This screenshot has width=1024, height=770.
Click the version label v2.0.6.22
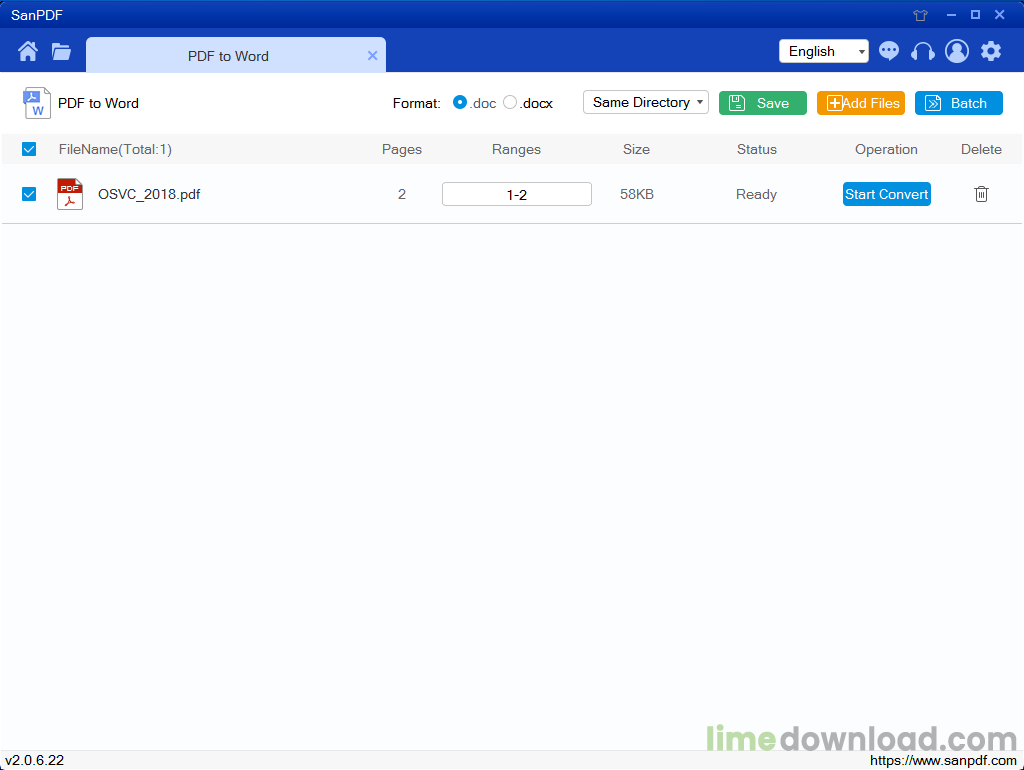pyautogui.click(x=35, y=761)
